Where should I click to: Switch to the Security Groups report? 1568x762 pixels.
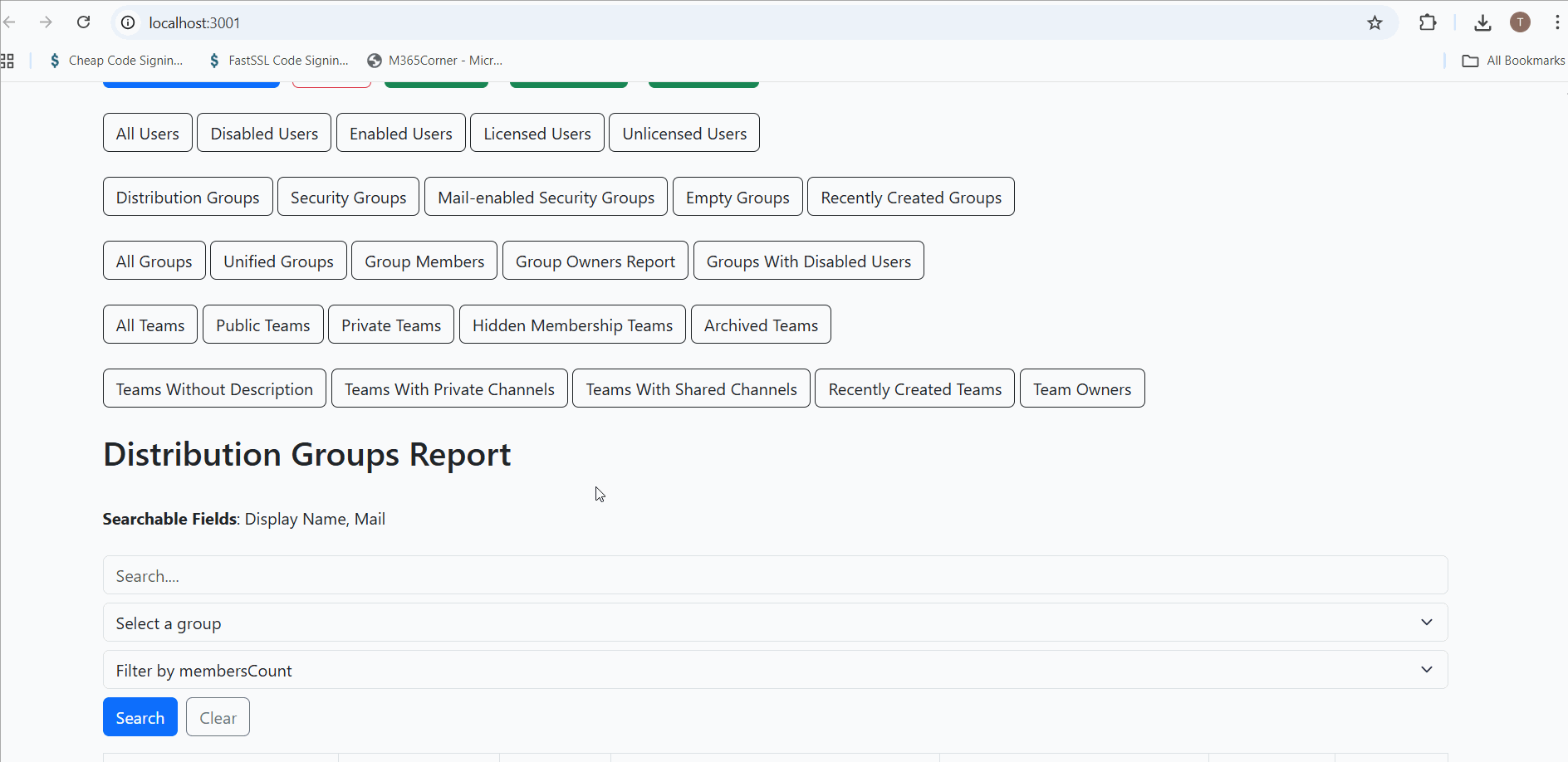(348, 197)
